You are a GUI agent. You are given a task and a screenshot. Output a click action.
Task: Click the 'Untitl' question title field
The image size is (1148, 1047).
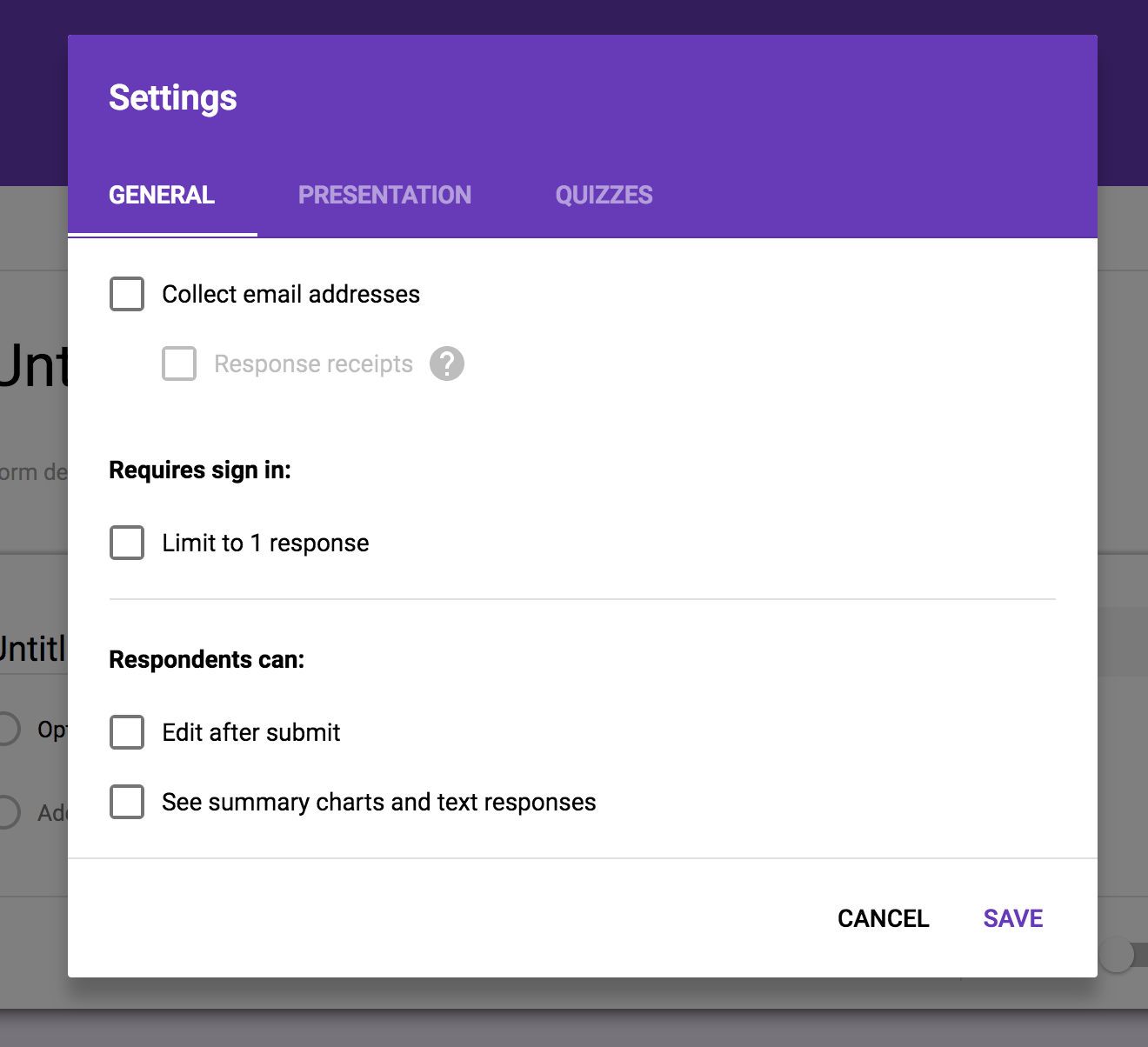[33, 649]
